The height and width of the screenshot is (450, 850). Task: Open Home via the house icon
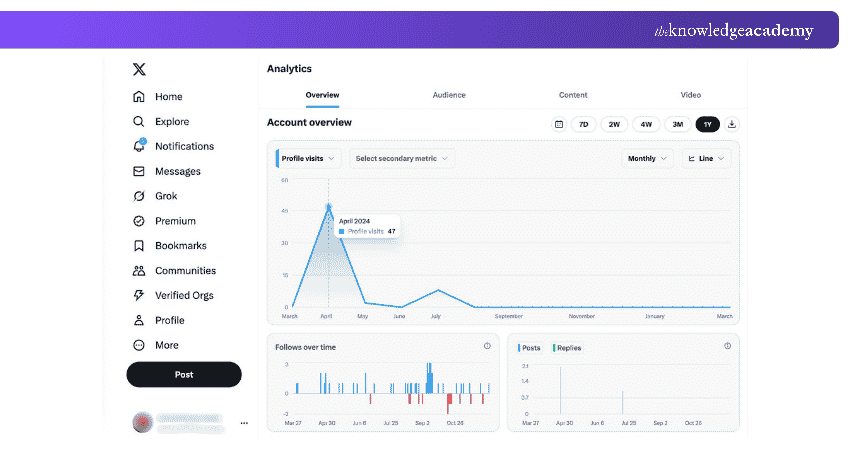[x=139, y=97]
